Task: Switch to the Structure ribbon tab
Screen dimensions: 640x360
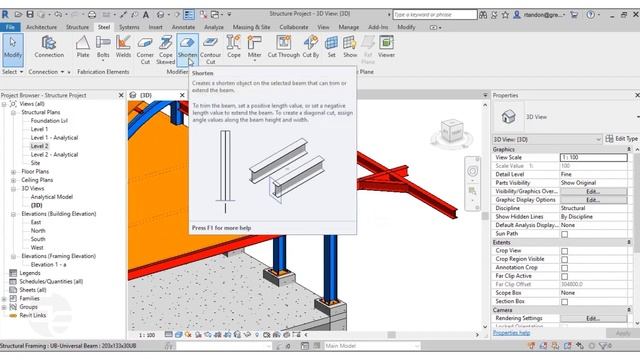Action: 77,27
